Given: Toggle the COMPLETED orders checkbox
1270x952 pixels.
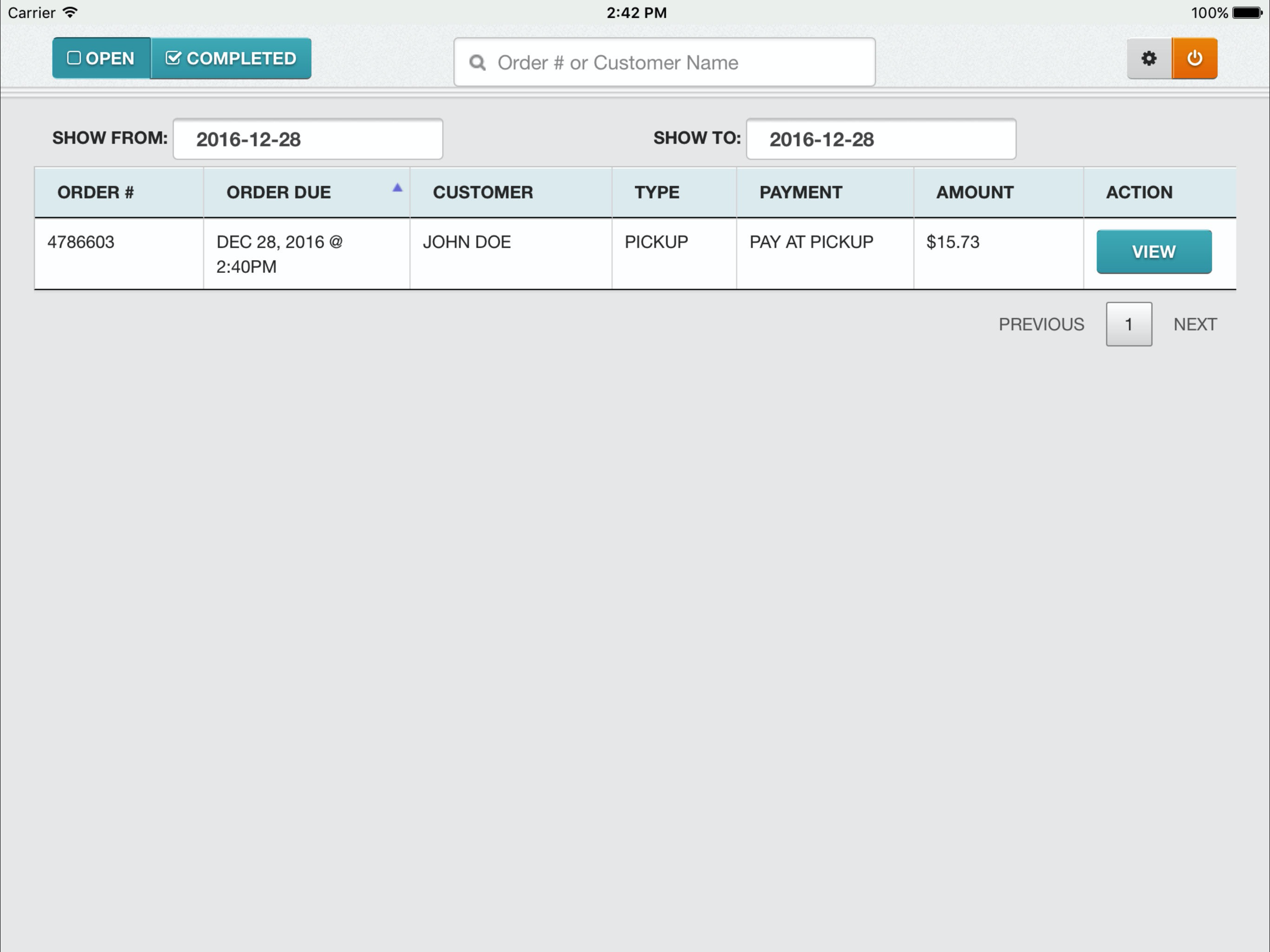Looking at the screenshot, I should [x=231, y=58].
